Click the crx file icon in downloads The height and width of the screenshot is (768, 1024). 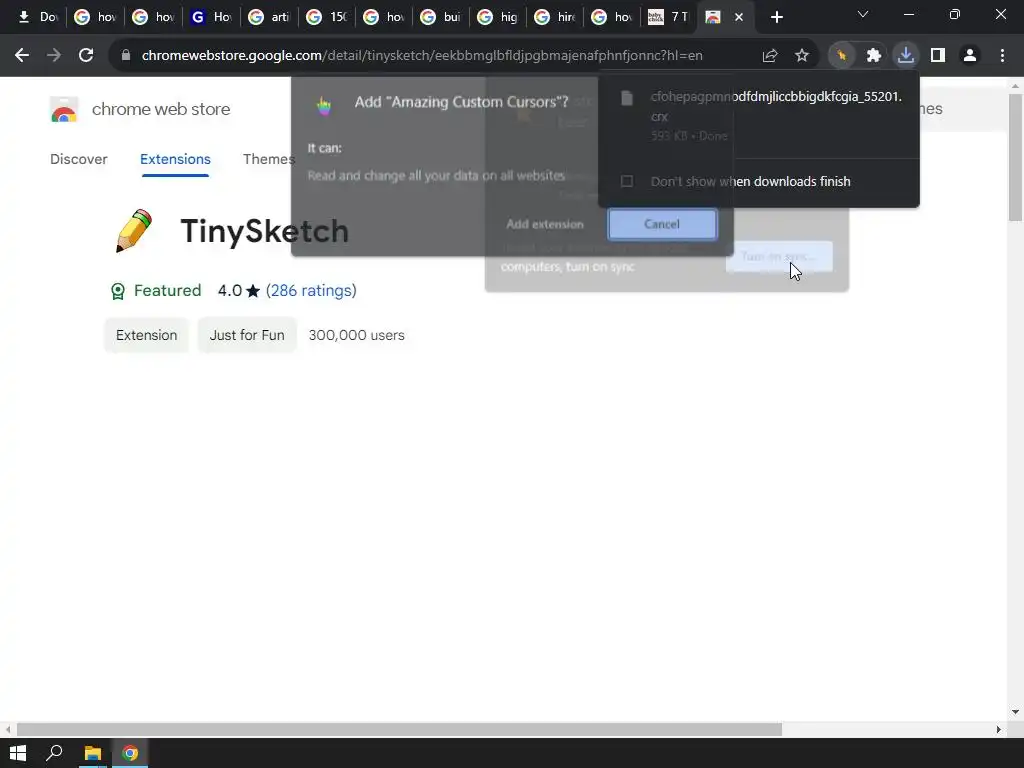coord(627,99)
